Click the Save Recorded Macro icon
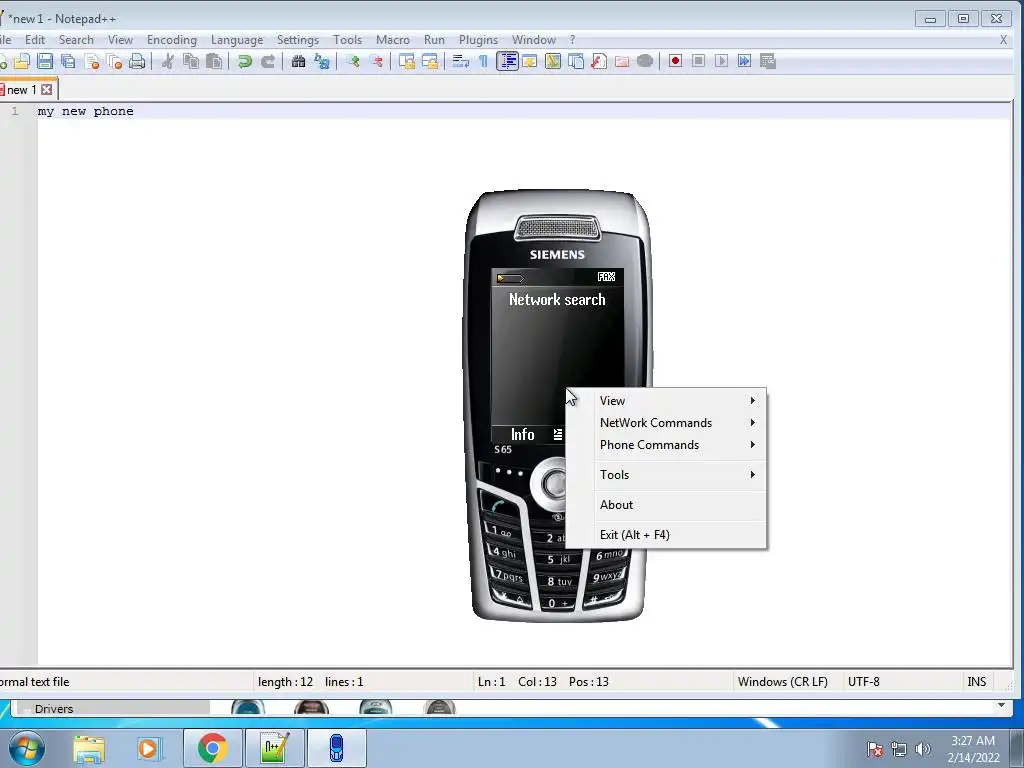This screenshot has width=1024, height=768. 767,61
